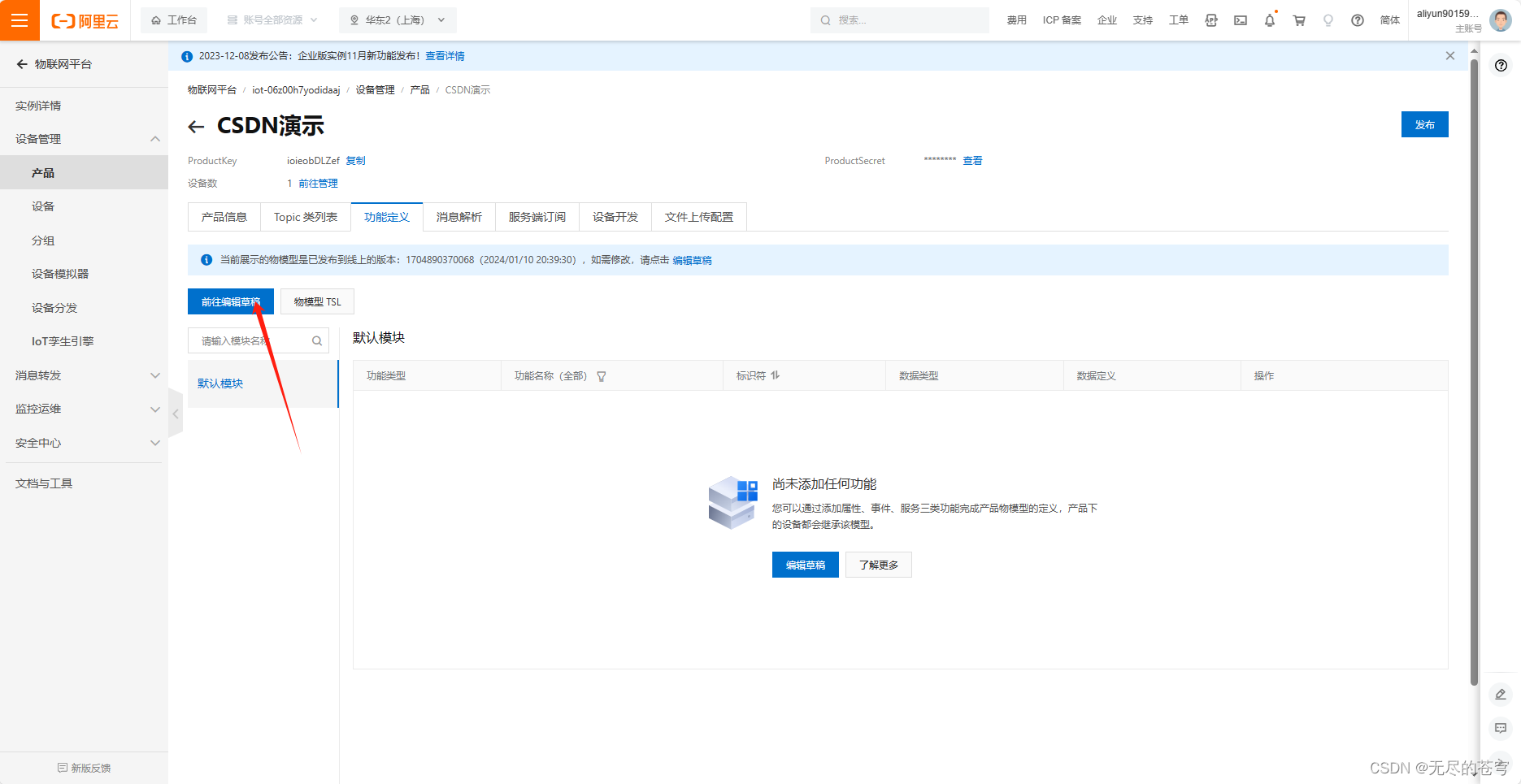Go back via 物联网平台 arrow in sidebar

(22, 64)
